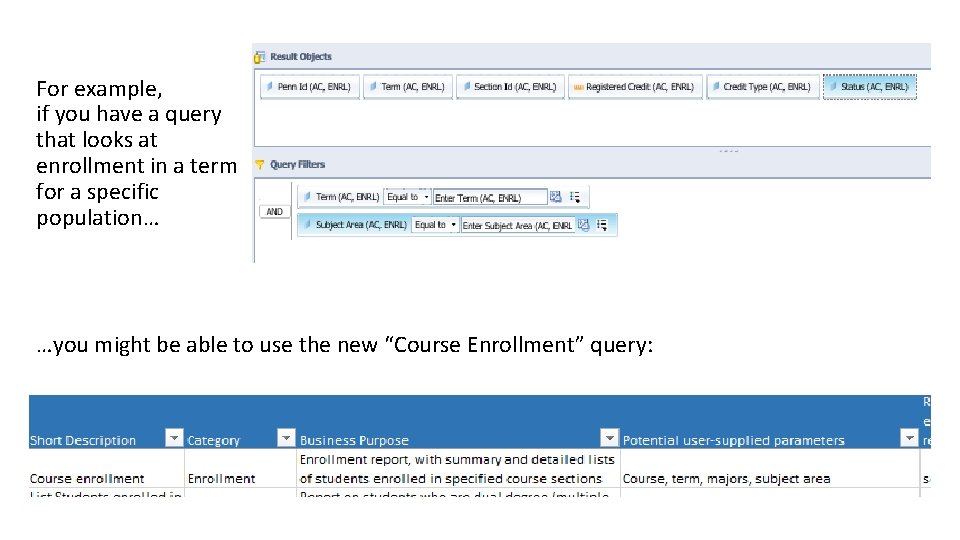
Task: Click the Enter Subject Area input field
Action: [518, 225]
